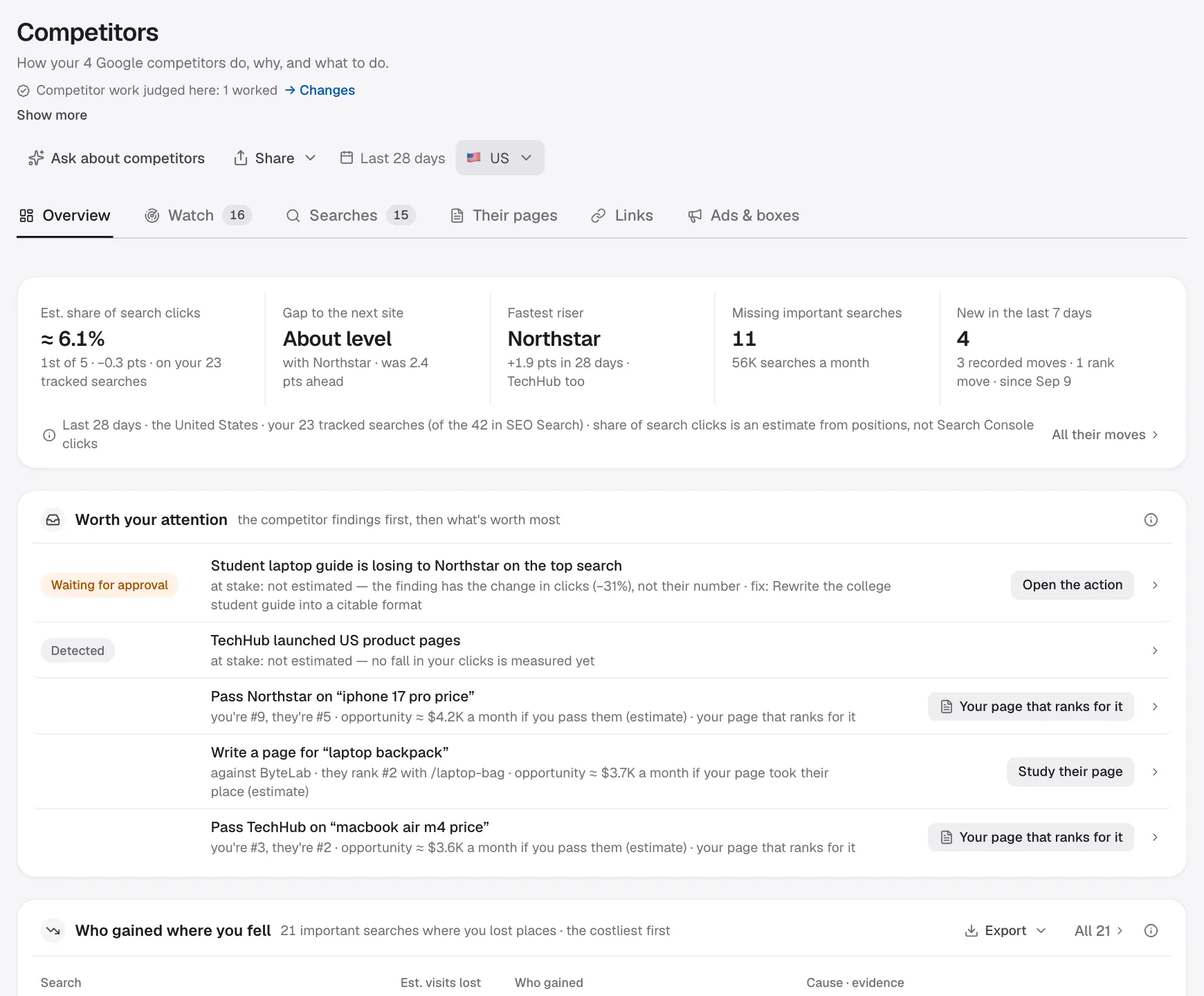Click the sparkle icon beside Ask about competitors
Viewport: 1204px width, 996px height.
point(36,158)
